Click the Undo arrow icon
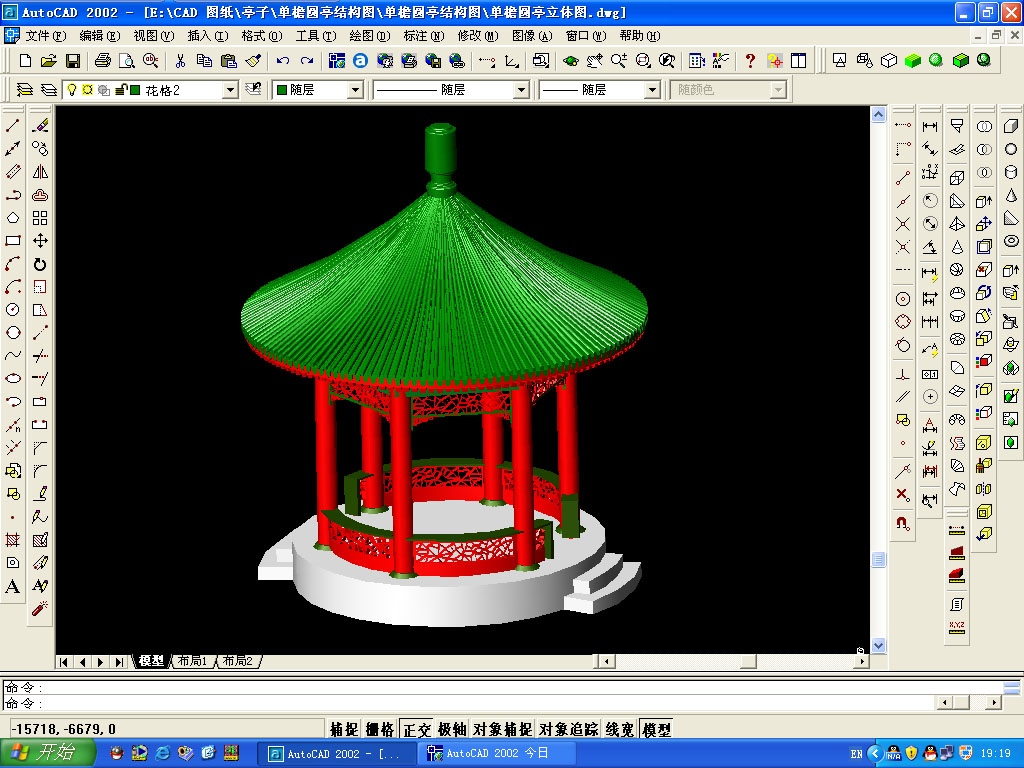1024x768 pixels. [x=283, y=61]
